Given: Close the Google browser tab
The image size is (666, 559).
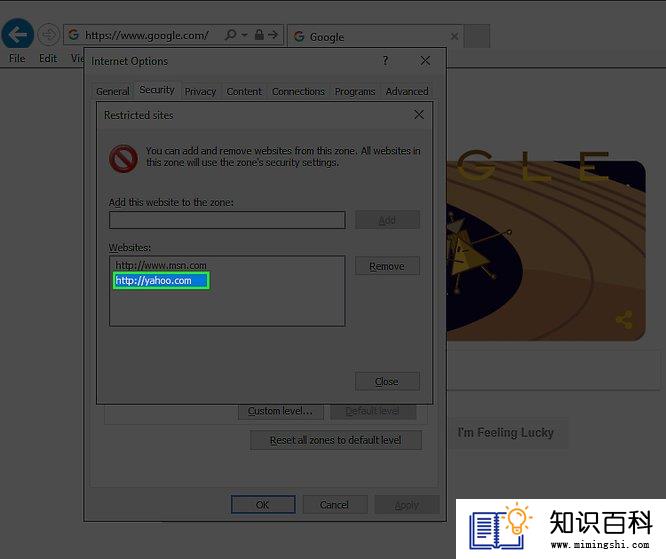Looking at the screenshot, I should pyautogui.click(x=454, y=37).
